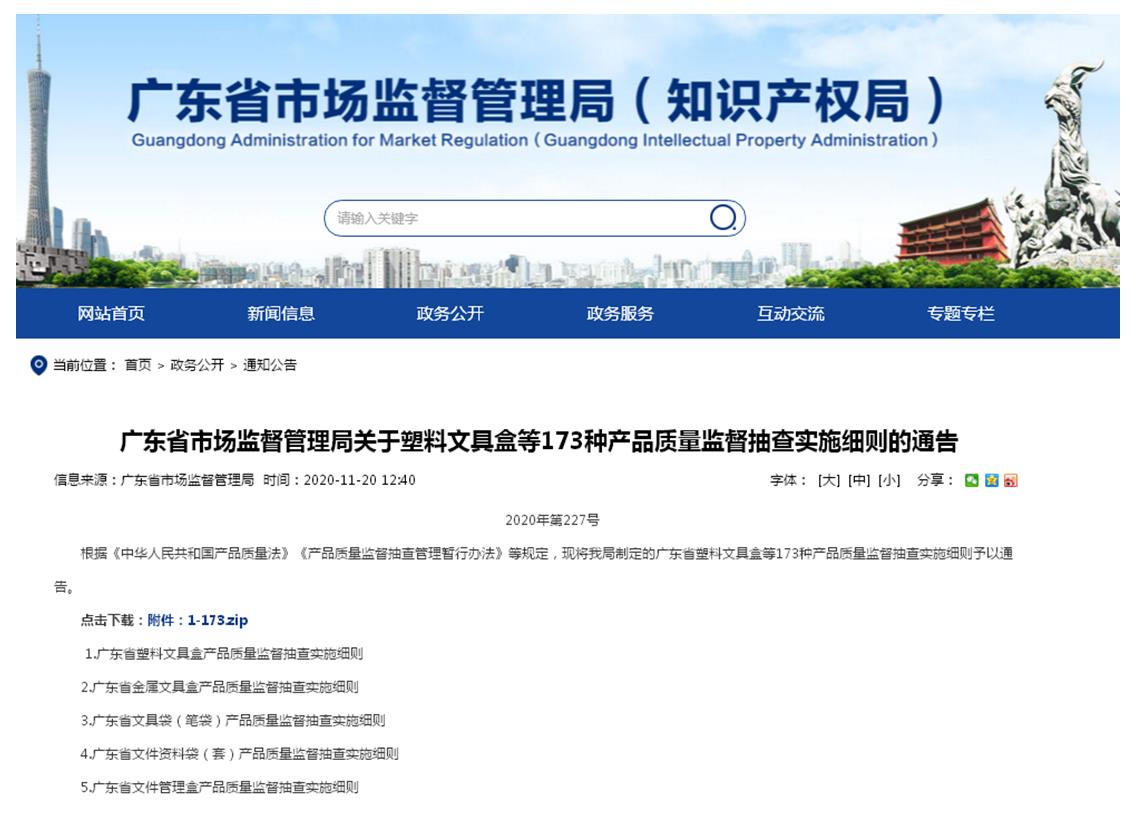The width and height of the screenshot is (1139, 813).
Task: Click the magnifier search icon in the search box
Action: tap(723, 217)
